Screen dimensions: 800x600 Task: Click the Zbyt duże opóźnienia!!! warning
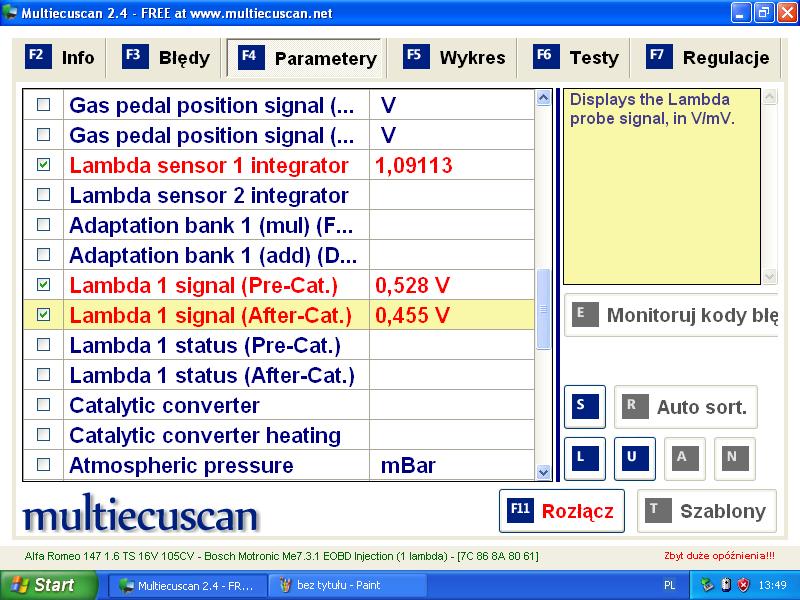(x=719, y=556)
